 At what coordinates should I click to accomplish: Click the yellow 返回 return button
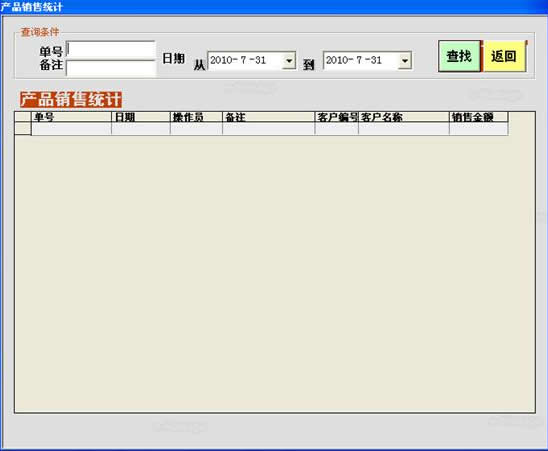(504, 56)
